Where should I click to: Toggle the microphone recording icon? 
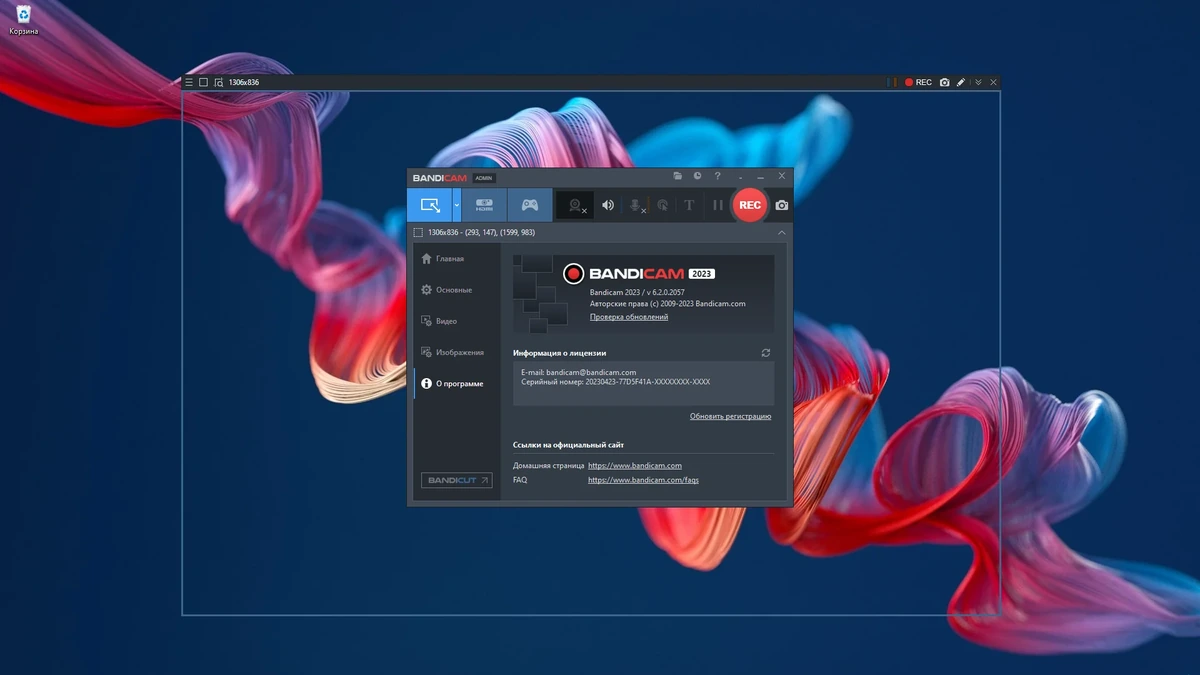(x=635, y=205)
